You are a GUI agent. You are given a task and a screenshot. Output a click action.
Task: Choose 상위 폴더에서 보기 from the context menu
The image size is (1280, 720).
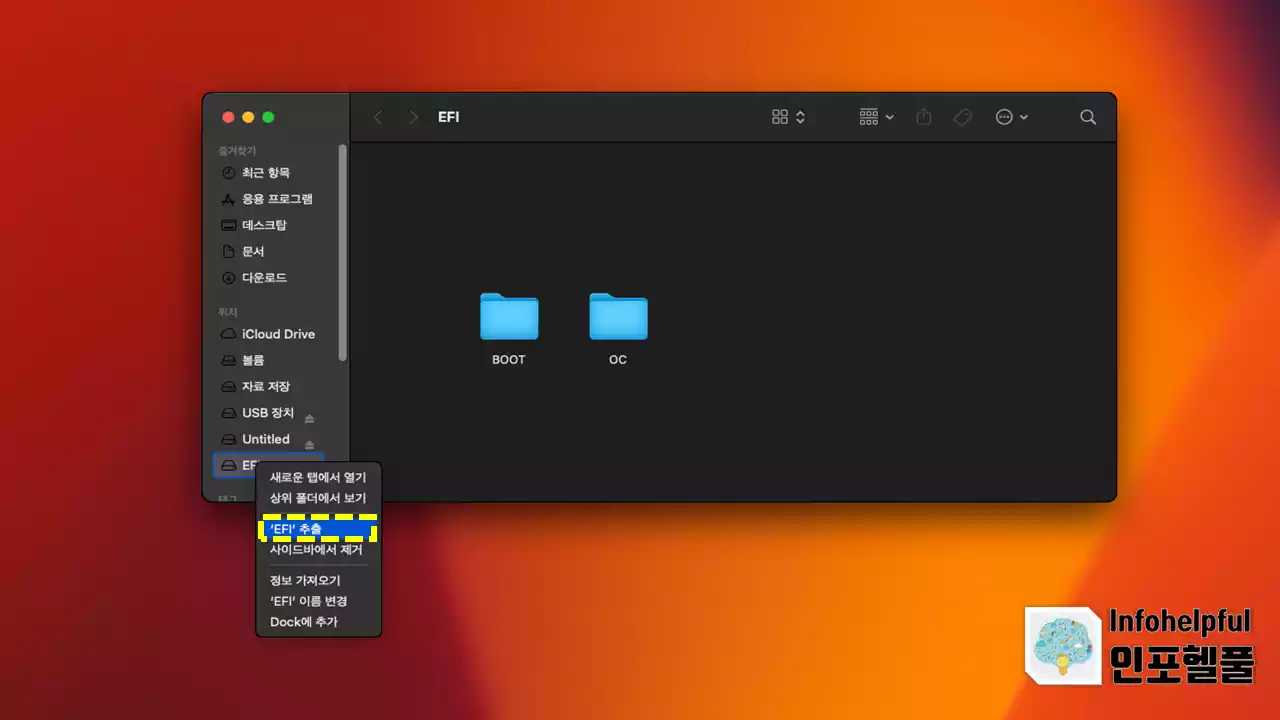319,497
